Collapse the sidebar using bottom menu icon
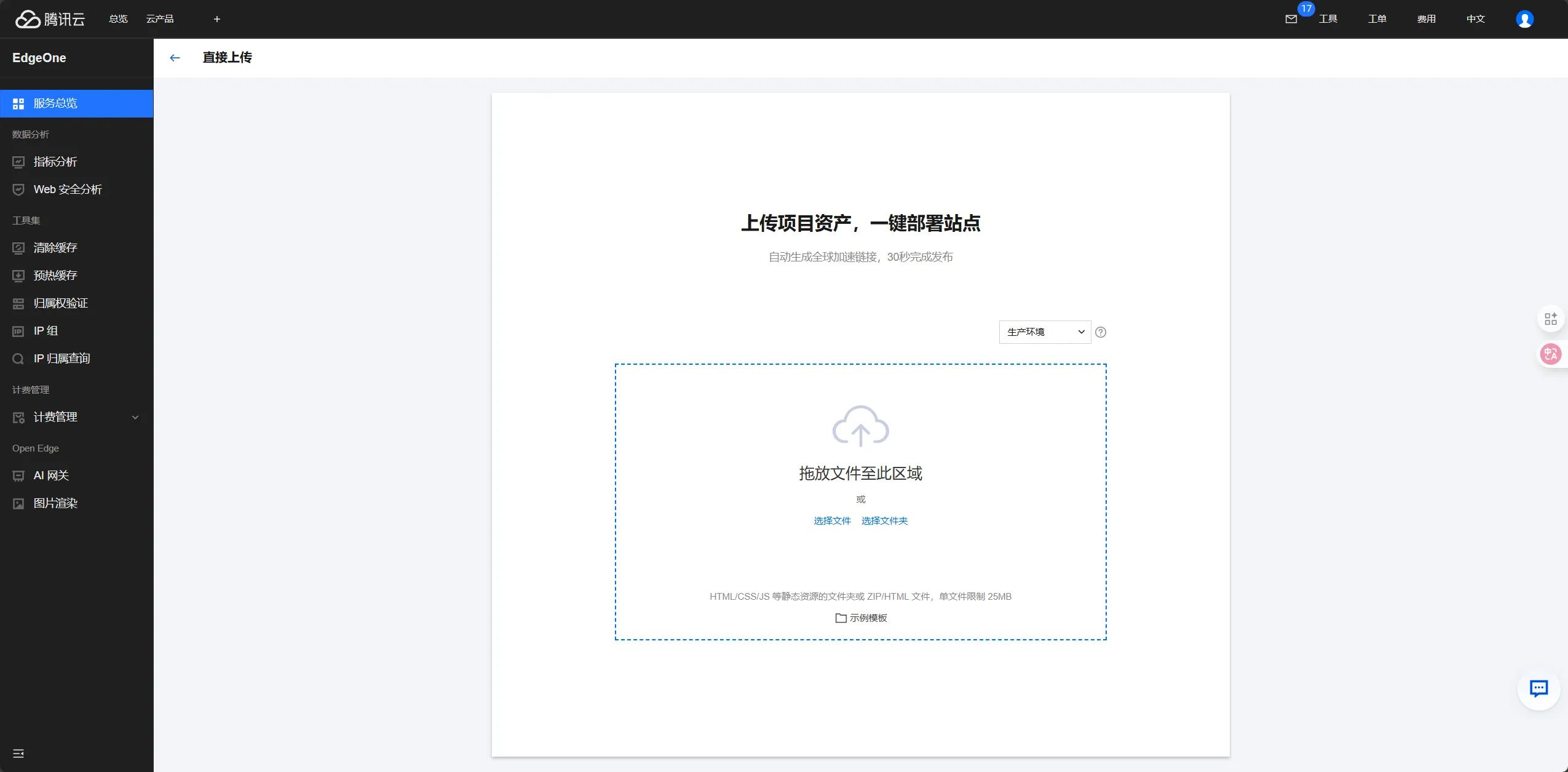This screenshot has height=772, width=1568. point(18,754)
